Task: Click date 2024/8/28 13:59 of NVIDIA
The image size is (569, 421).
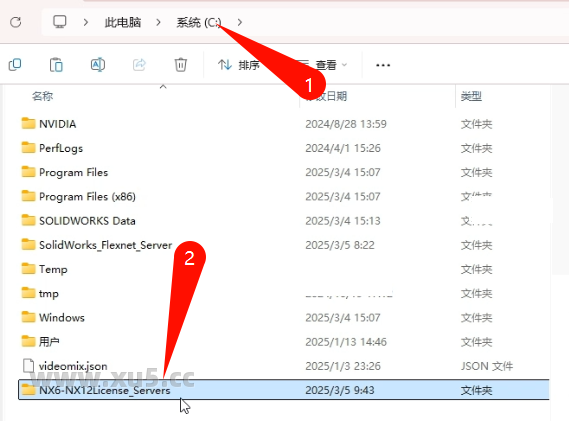Action: (x=346, y=124)
